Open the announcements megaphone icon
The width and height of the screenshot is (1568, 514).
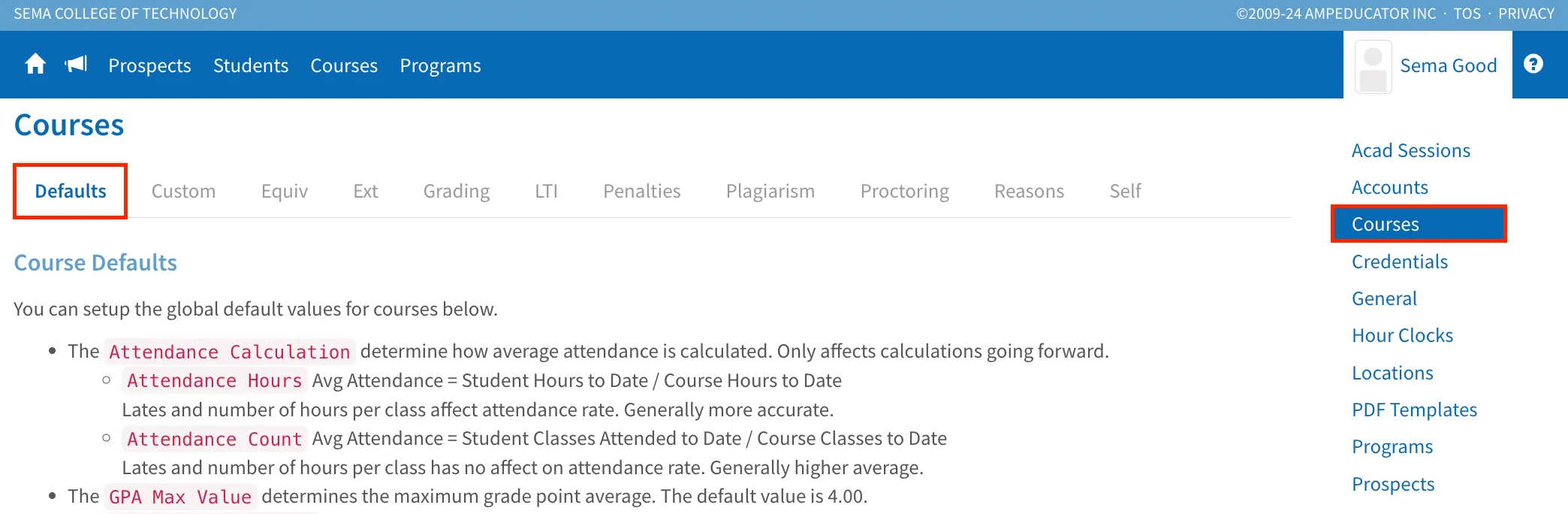tap(76, 65)
